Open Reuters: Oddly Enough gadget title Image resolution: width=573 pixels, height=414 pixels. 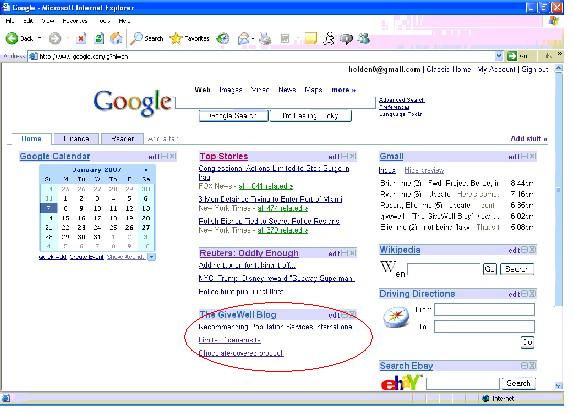(249, 253)
